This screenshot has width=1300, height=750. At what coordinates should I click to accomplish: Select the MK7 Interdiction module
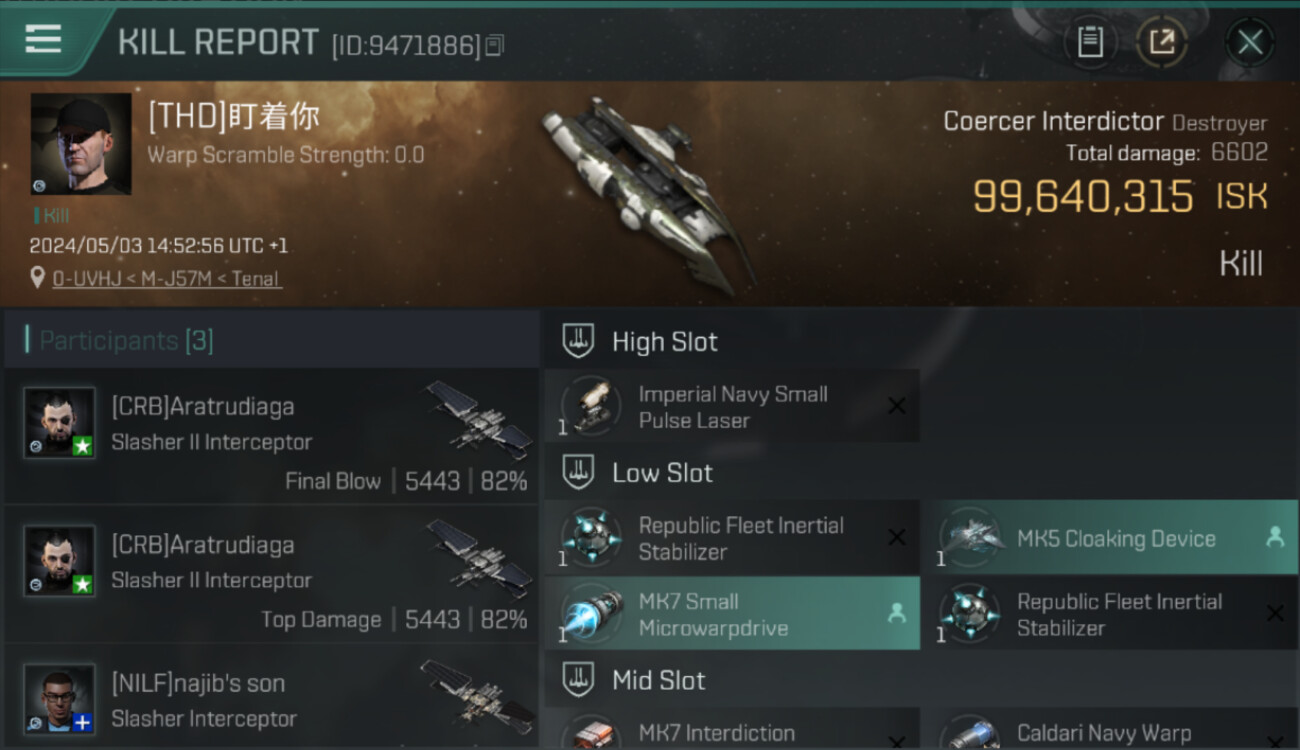(732, 730)
